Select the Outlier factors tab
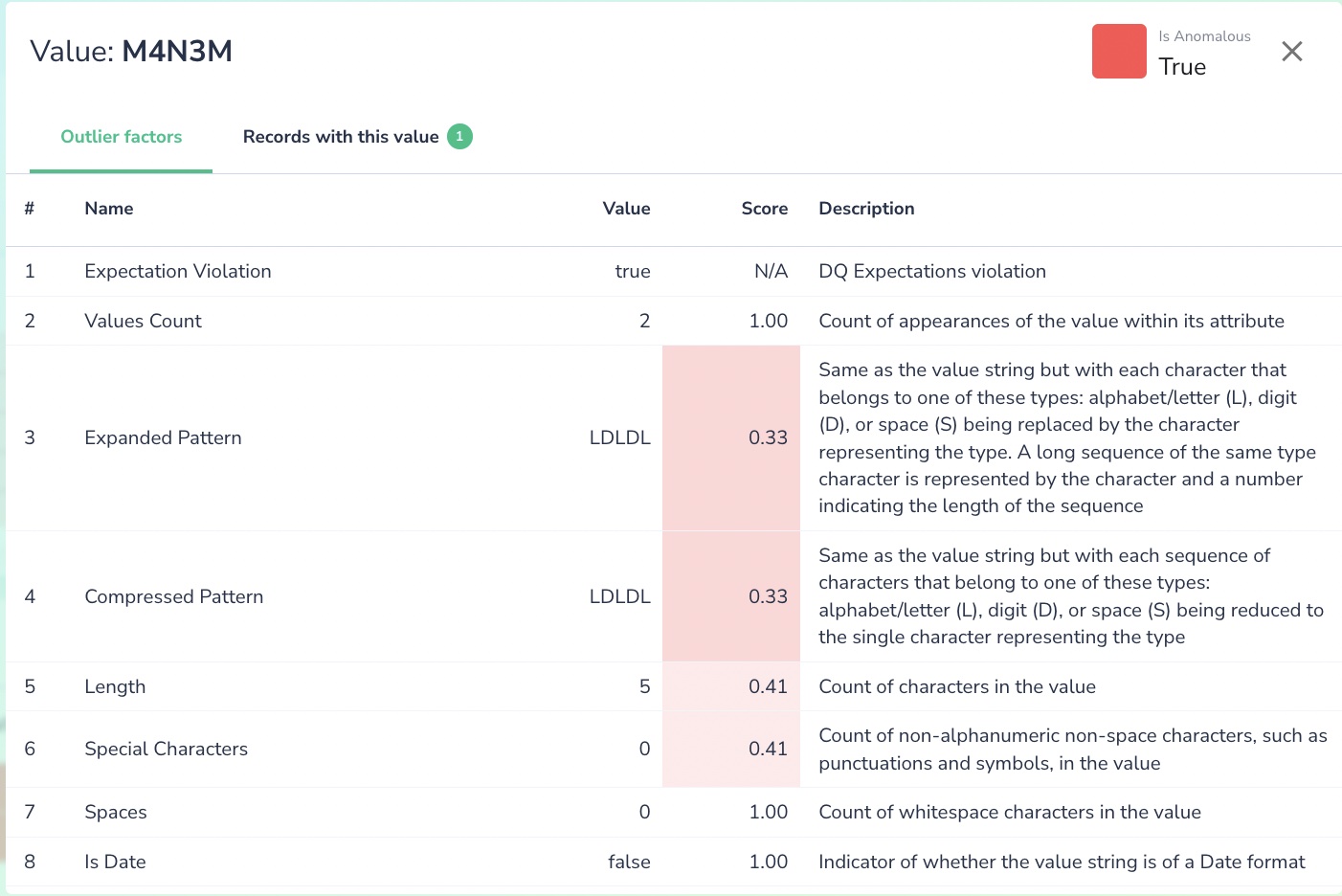1342x896 pixels. (121, 136)
